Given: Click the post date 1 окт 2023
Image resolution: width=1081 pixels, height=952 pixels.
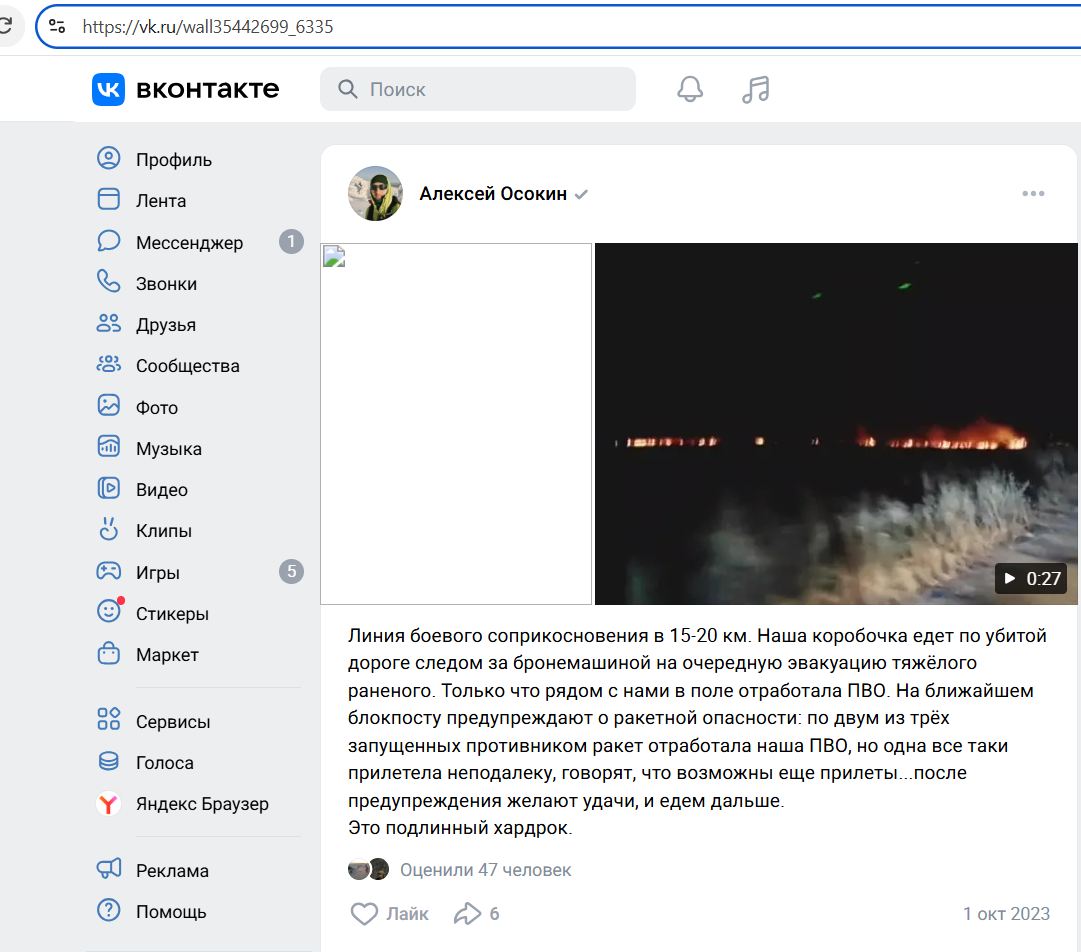Looking at the screenshot, I should [1006, 913].
